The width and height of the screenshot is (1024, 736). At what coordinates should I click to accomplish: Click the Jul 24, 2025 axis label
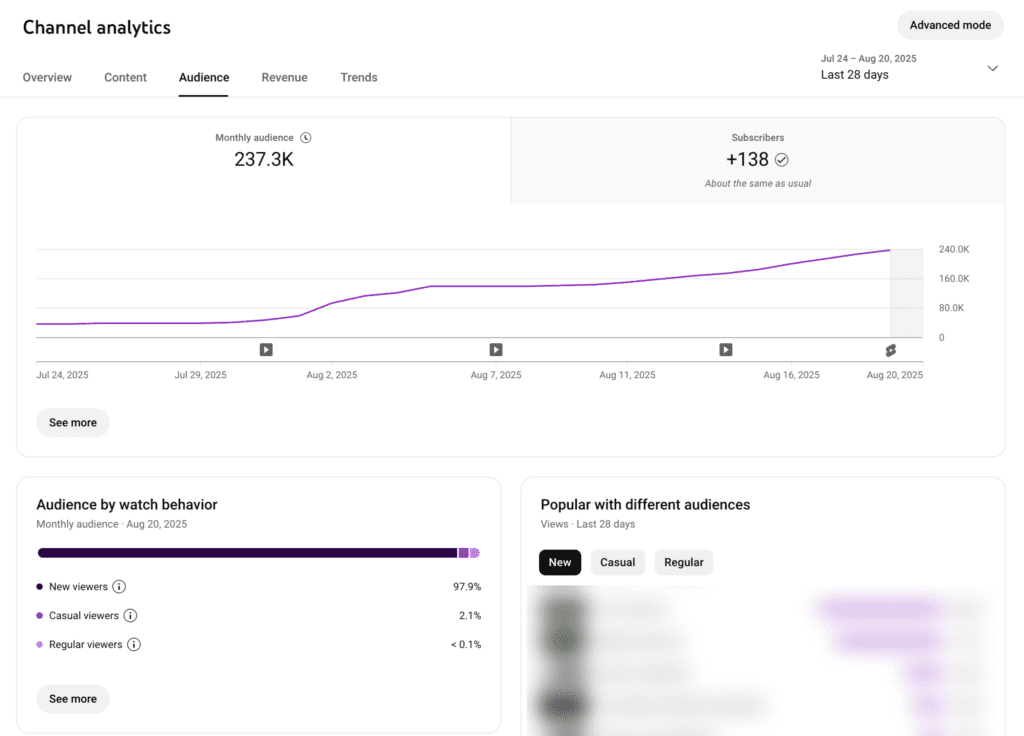[62, 375]
